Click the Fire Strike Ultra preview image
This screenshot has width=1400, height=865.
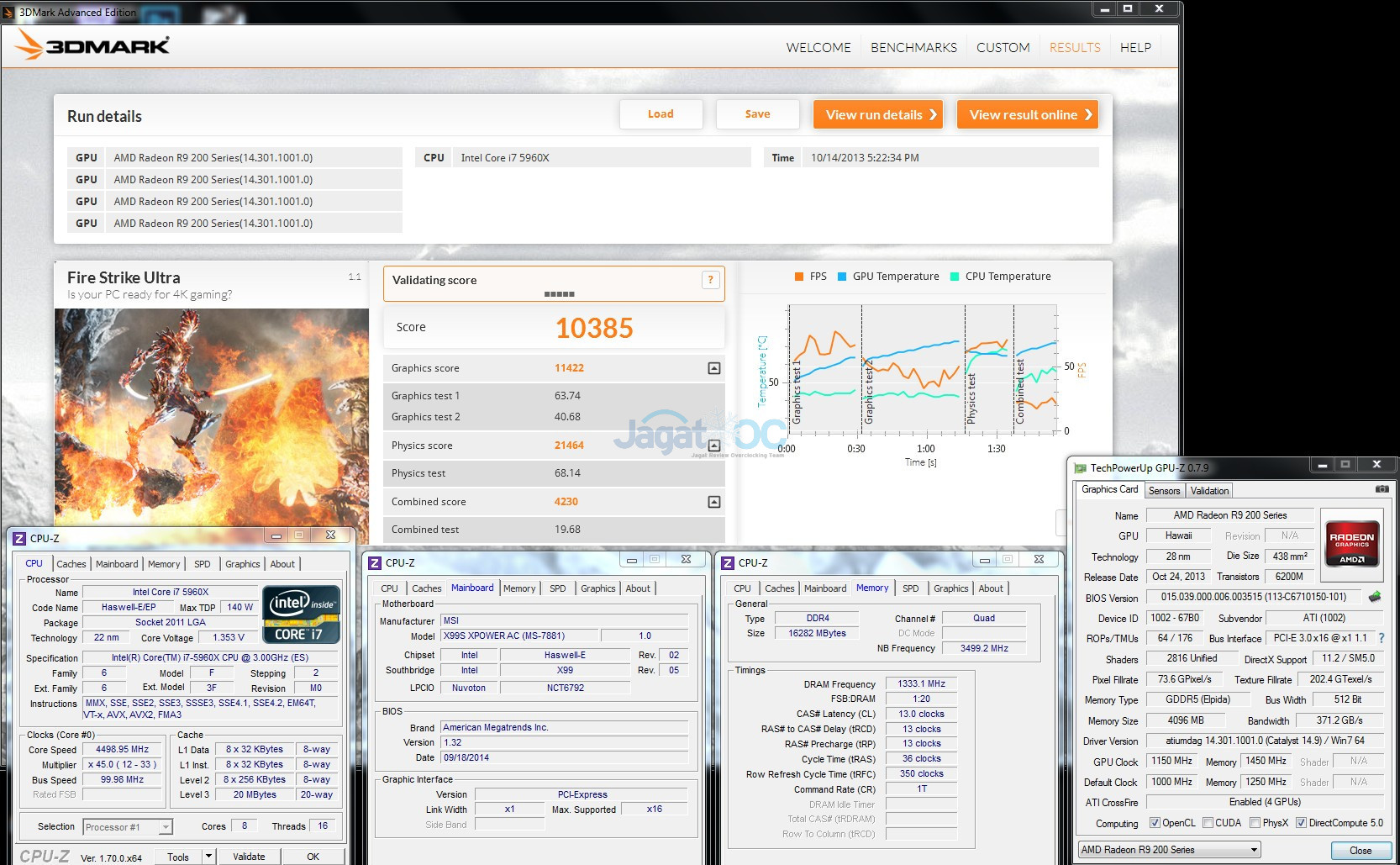[x=211, y=416]
